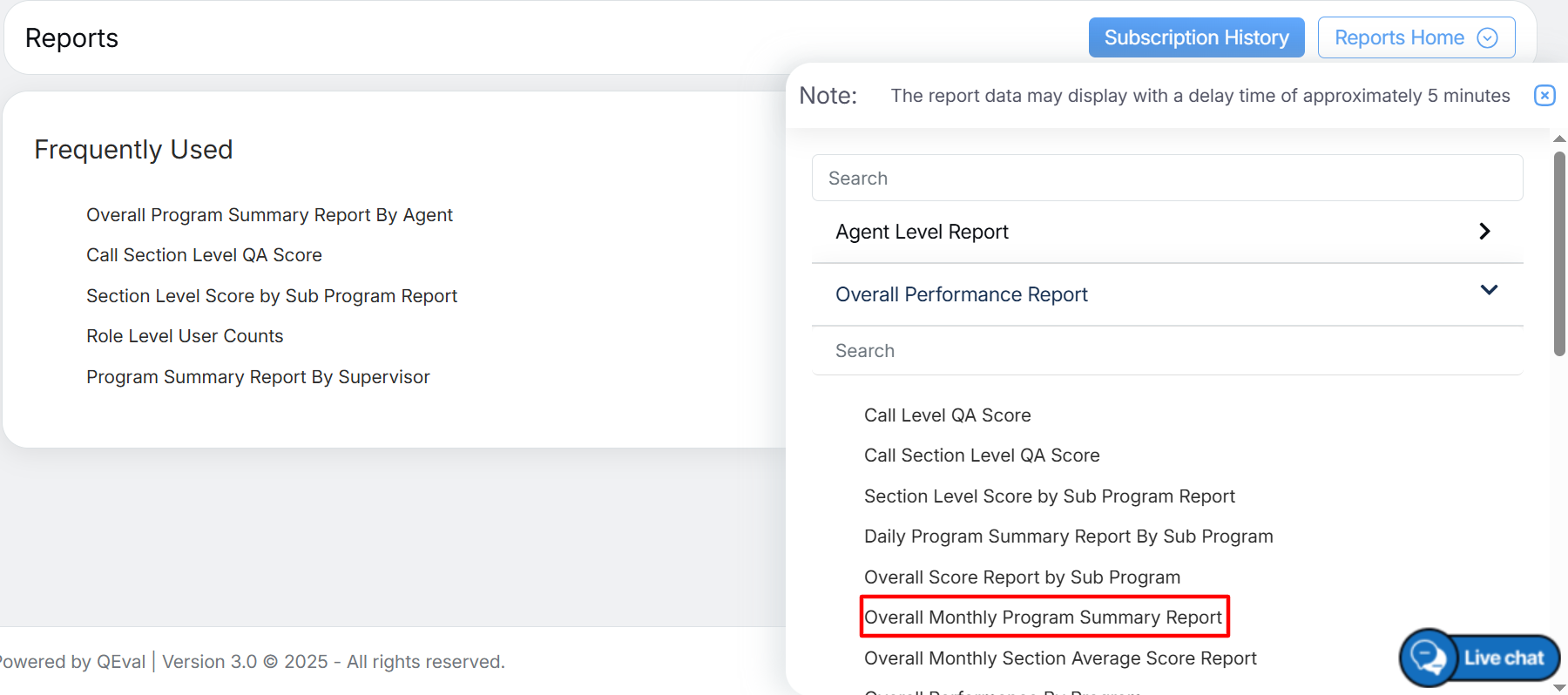
Task: Click the top report Search field
Action: click(x=1166, y=179)
